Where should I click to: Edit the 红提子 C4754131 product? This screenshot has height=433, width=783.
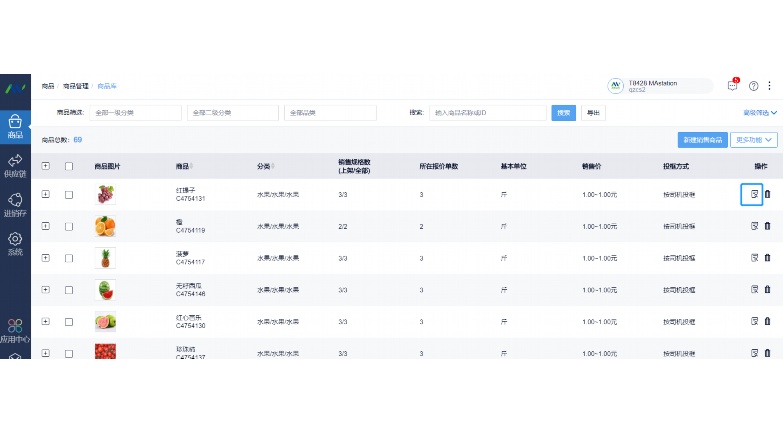point(754,194)
